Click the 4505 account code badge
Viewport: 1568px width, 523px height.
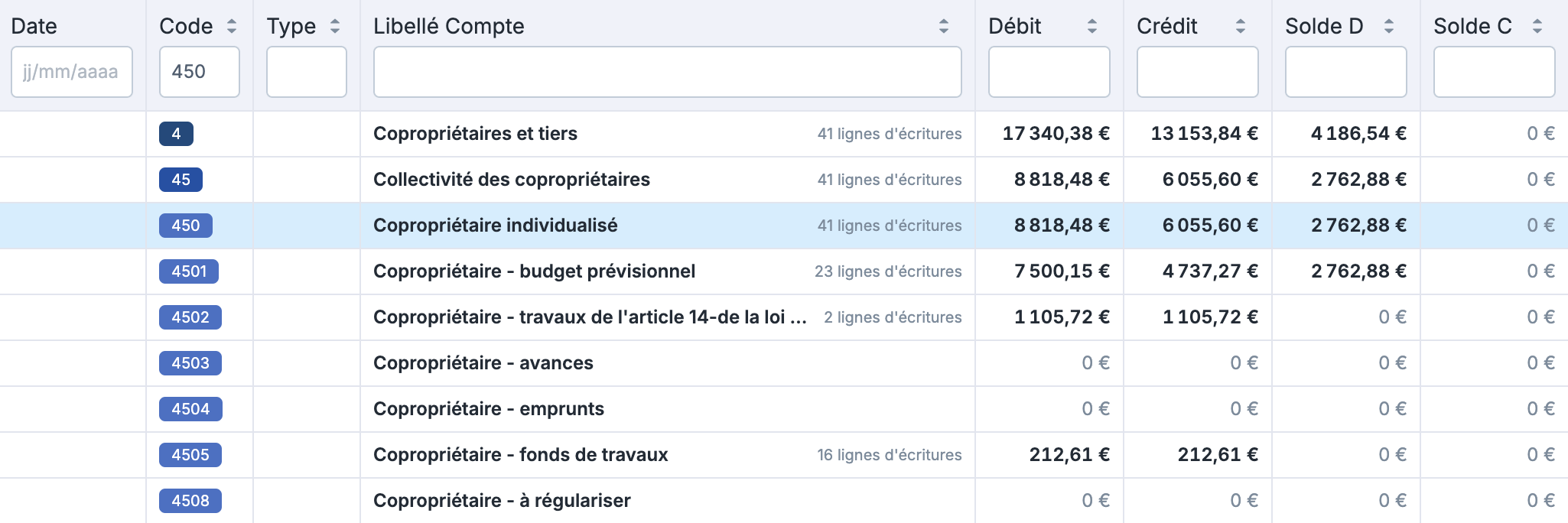[x=190, y=455]
